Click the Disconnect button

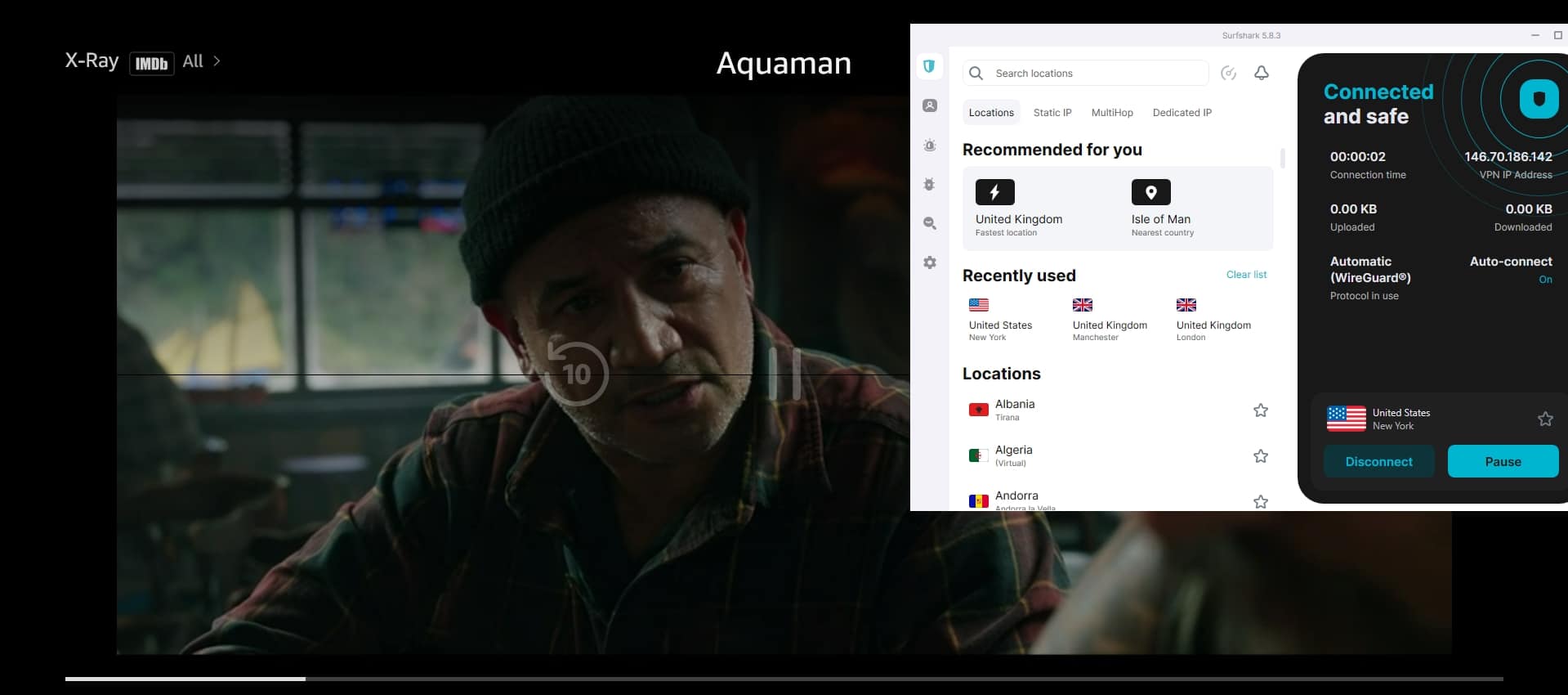coord(1378,462)
